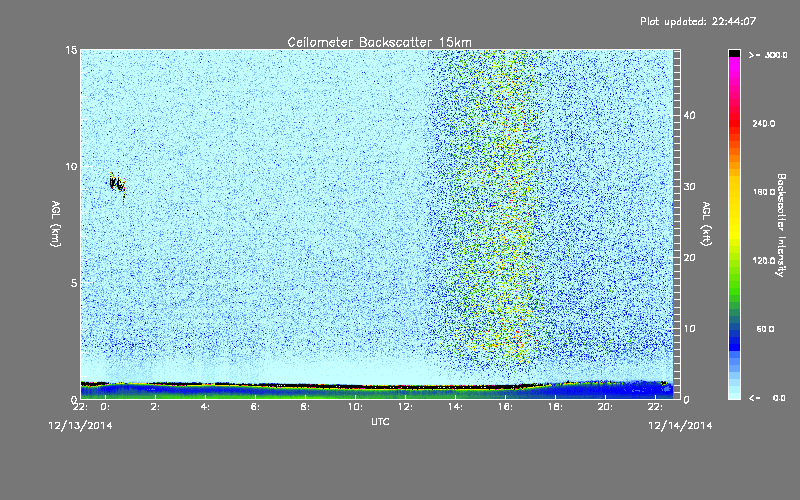Click the 120.0 colorbar tick value
The height and width of the screenshot is (500, 800).
pos(764,261)
